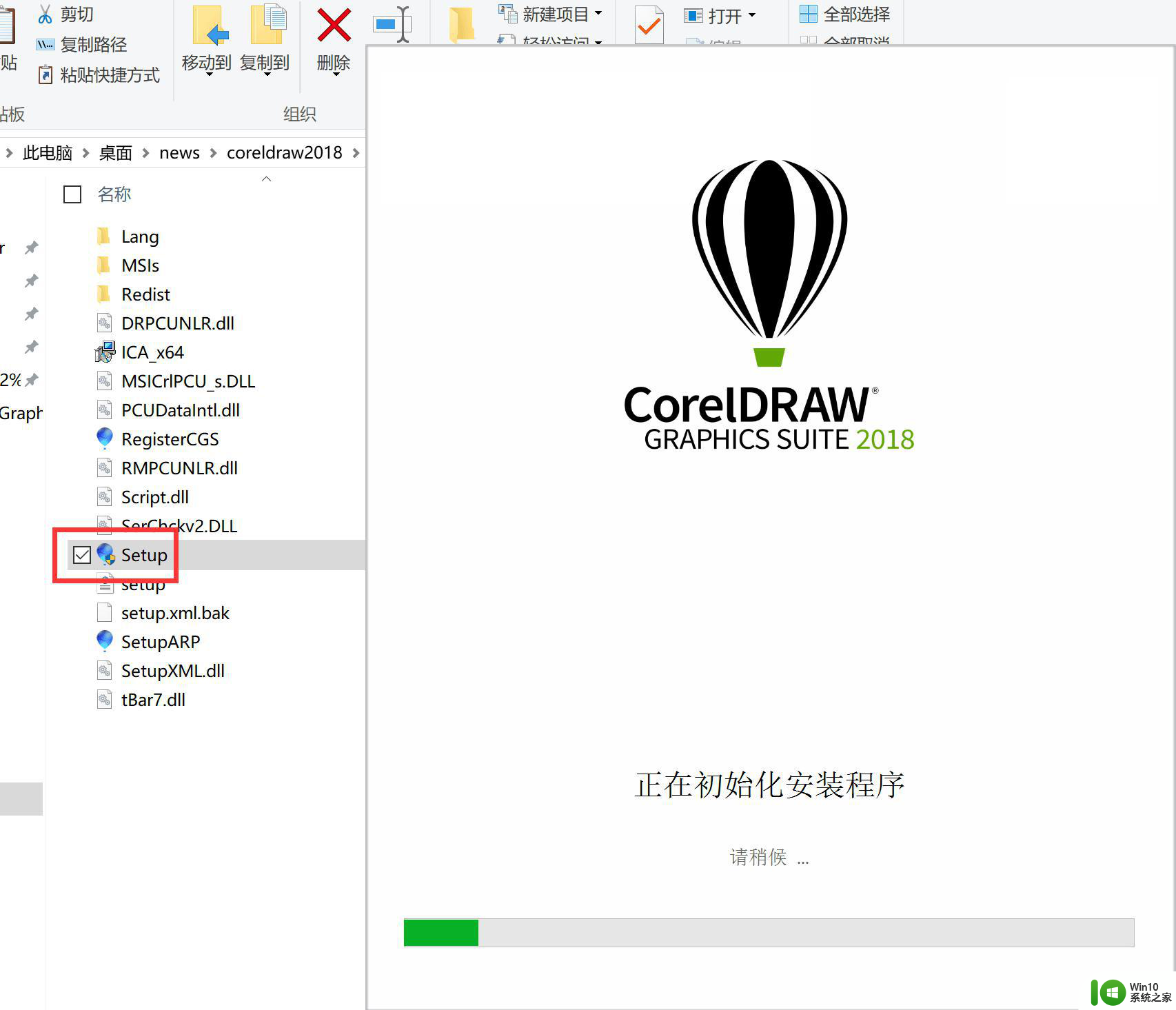Screen dimensions: 1176x1010
Task: Select the RegisterCGS balloon icon
Action: coord(105,438)
